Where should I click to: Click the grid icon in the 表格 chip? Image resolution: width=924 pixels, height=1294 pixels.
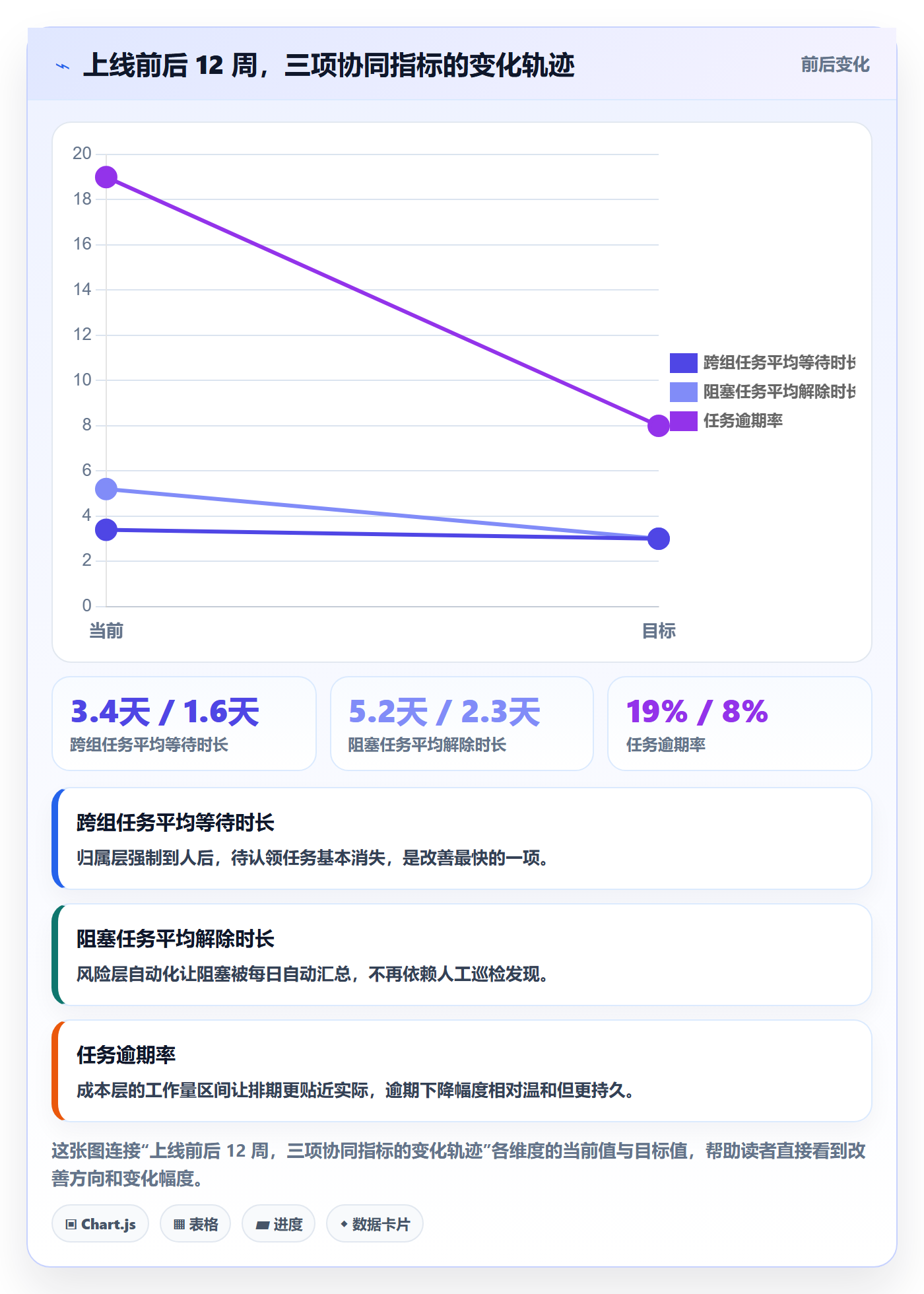coord(179,1225)
